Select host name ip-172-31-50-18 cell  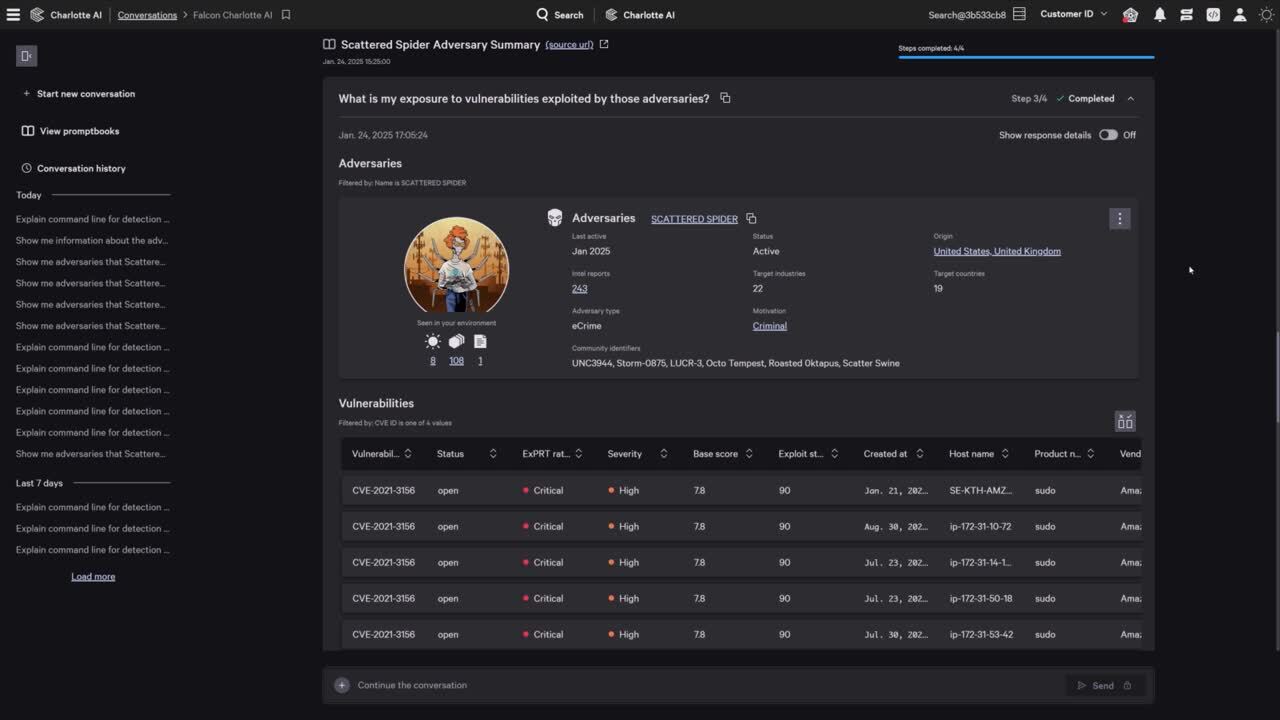[x=981, y=599]
